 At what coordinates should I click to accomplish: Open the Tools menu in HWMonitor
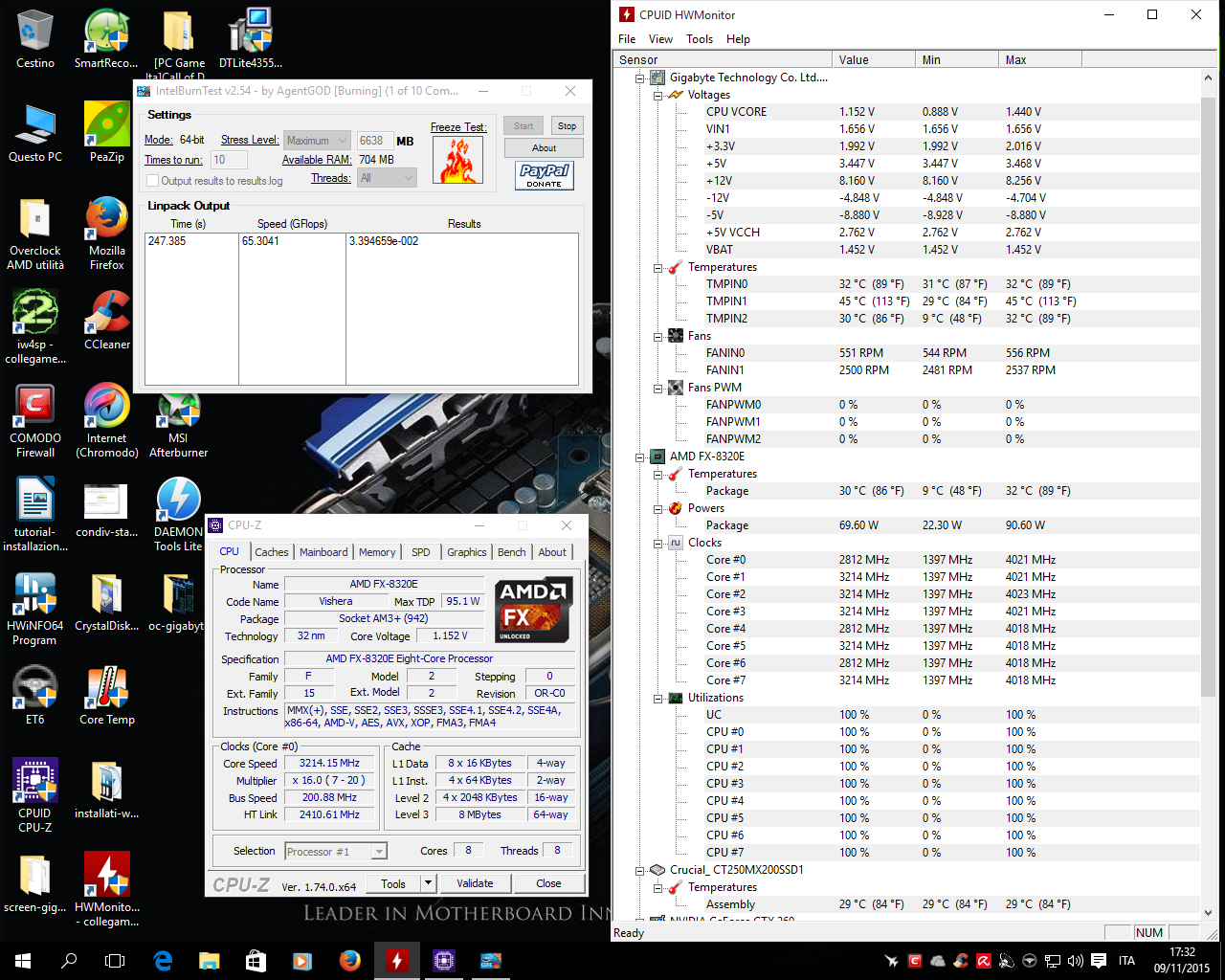pyautogui.click(x=700, y=39)
